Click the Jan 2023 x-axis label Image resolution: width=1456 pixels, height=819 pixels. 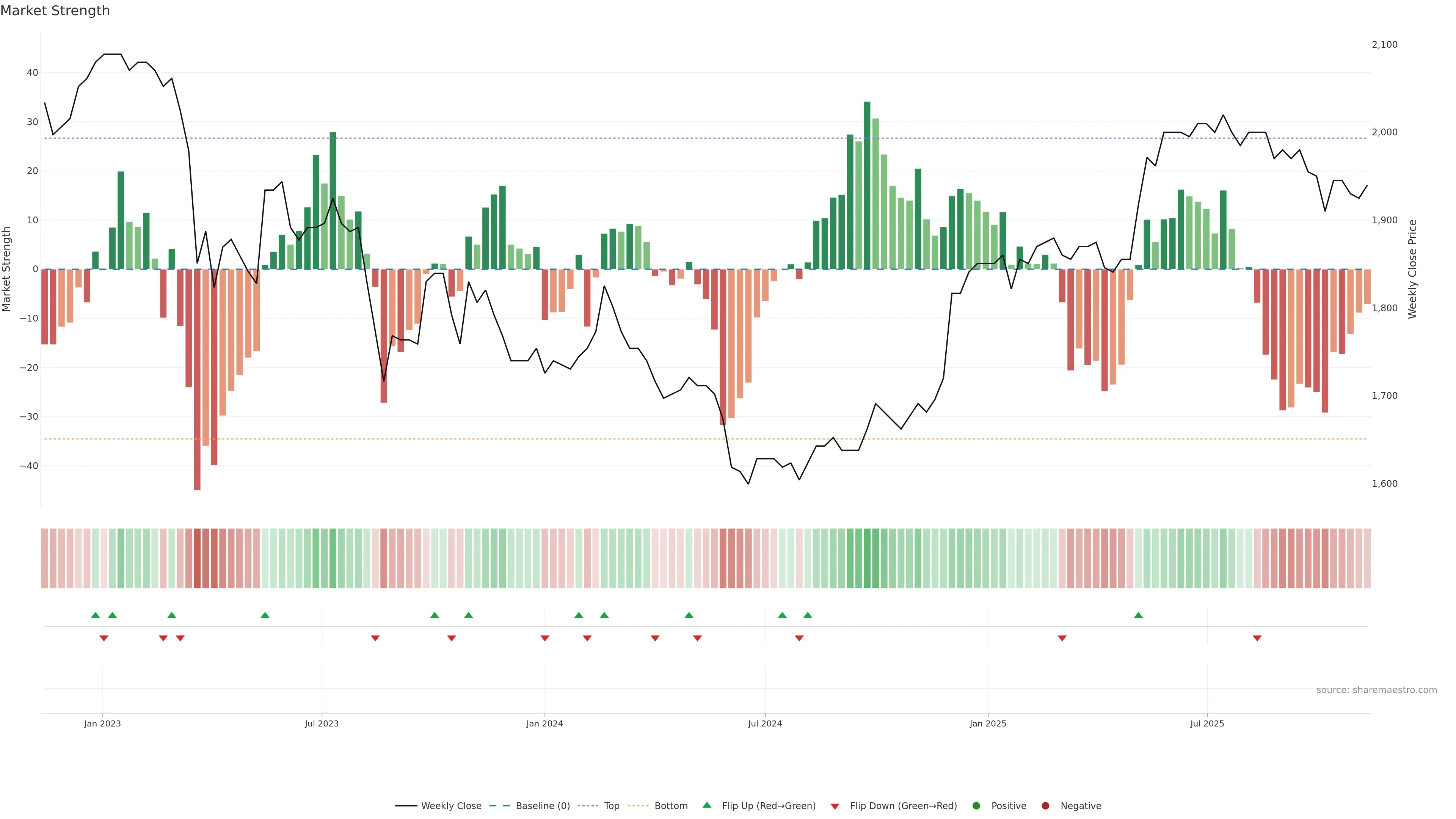click(x=102, y=723)
